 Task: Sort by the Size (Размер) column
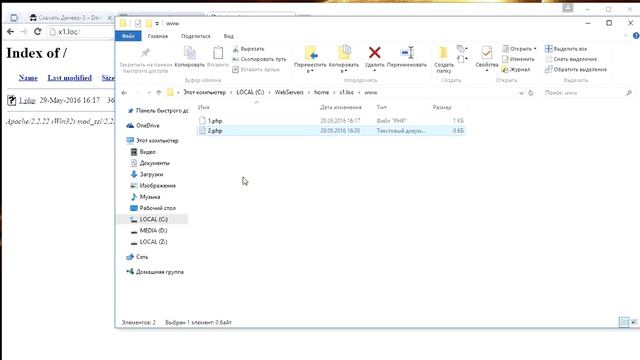tap(442, 107)
